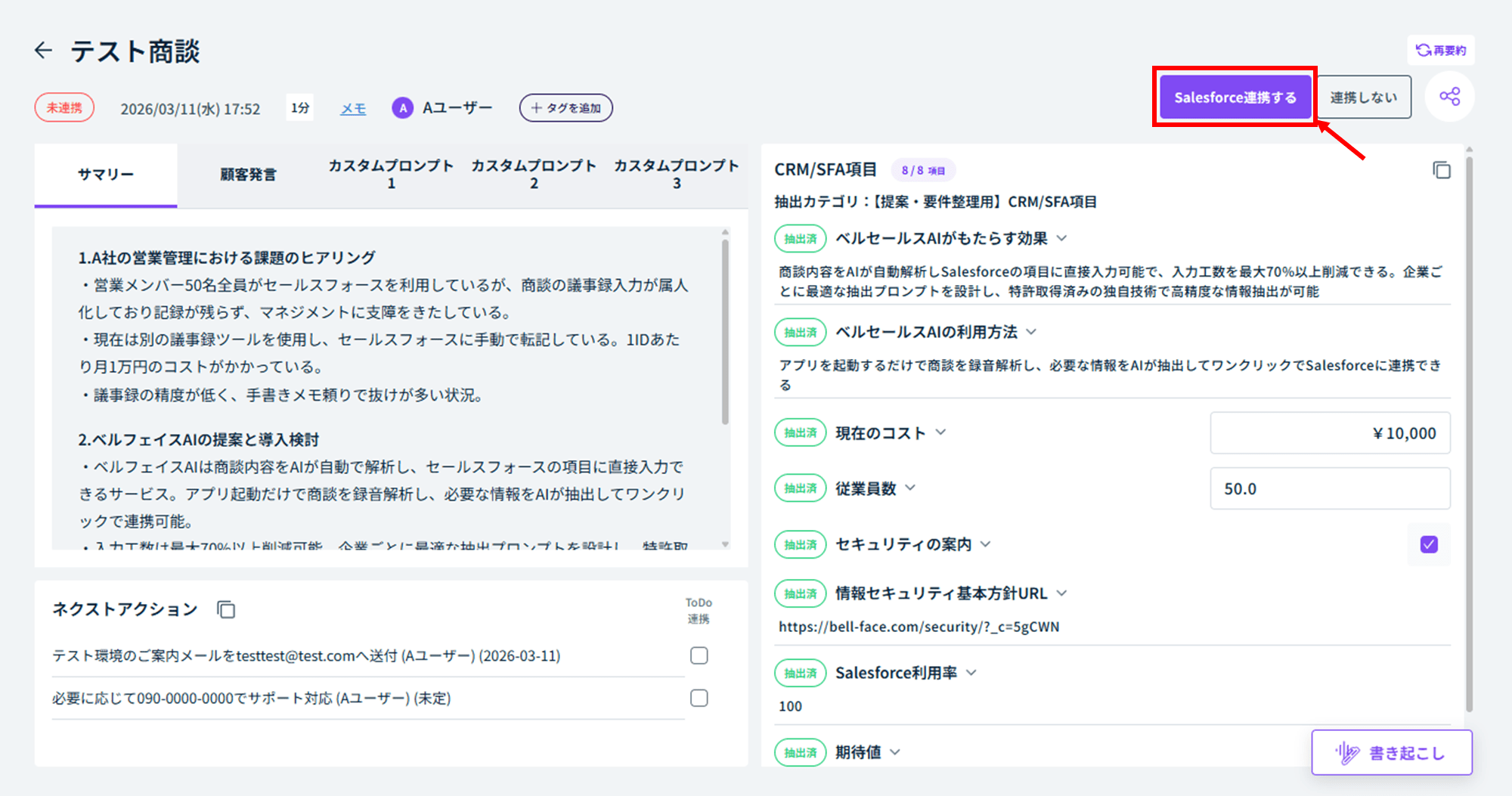Click the 再要約 refresh button

[1441, 51]
